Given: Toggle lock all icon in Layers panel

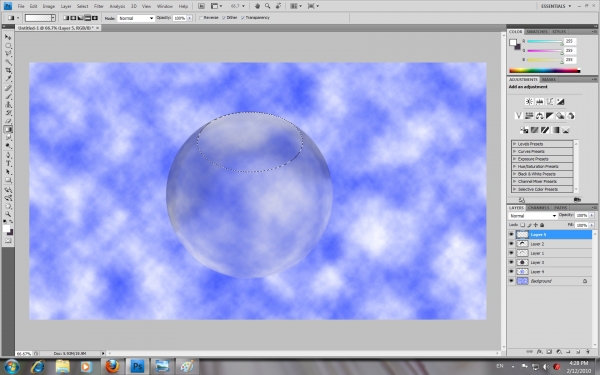Looking at the screenshot, I should click(542, 225).
